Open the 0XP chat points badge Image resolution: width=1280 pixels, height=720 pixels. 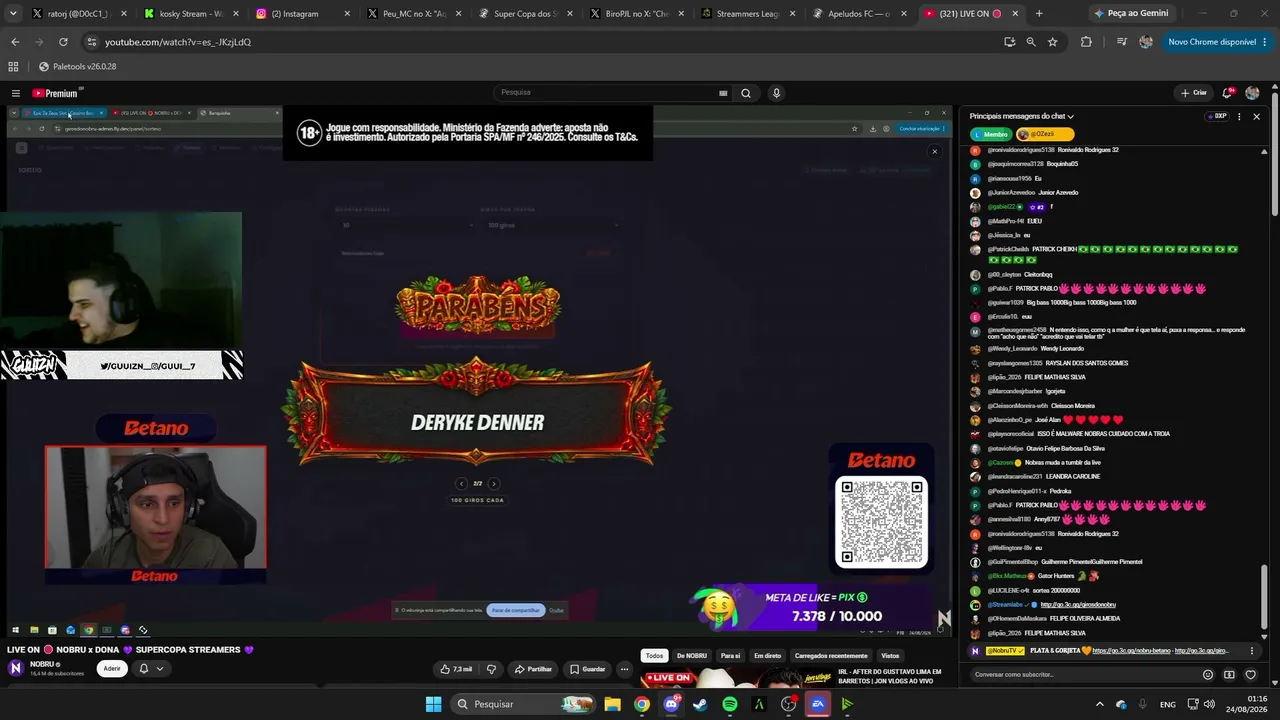[x=1216, y=116]
